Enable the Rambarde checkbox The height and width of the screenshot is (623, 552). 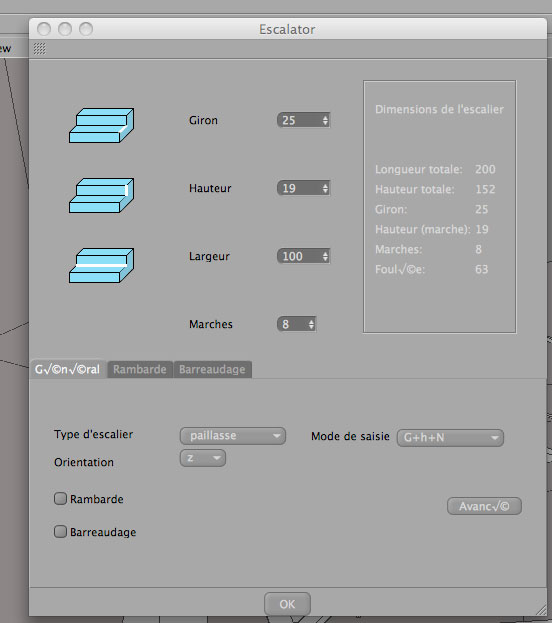60,498
